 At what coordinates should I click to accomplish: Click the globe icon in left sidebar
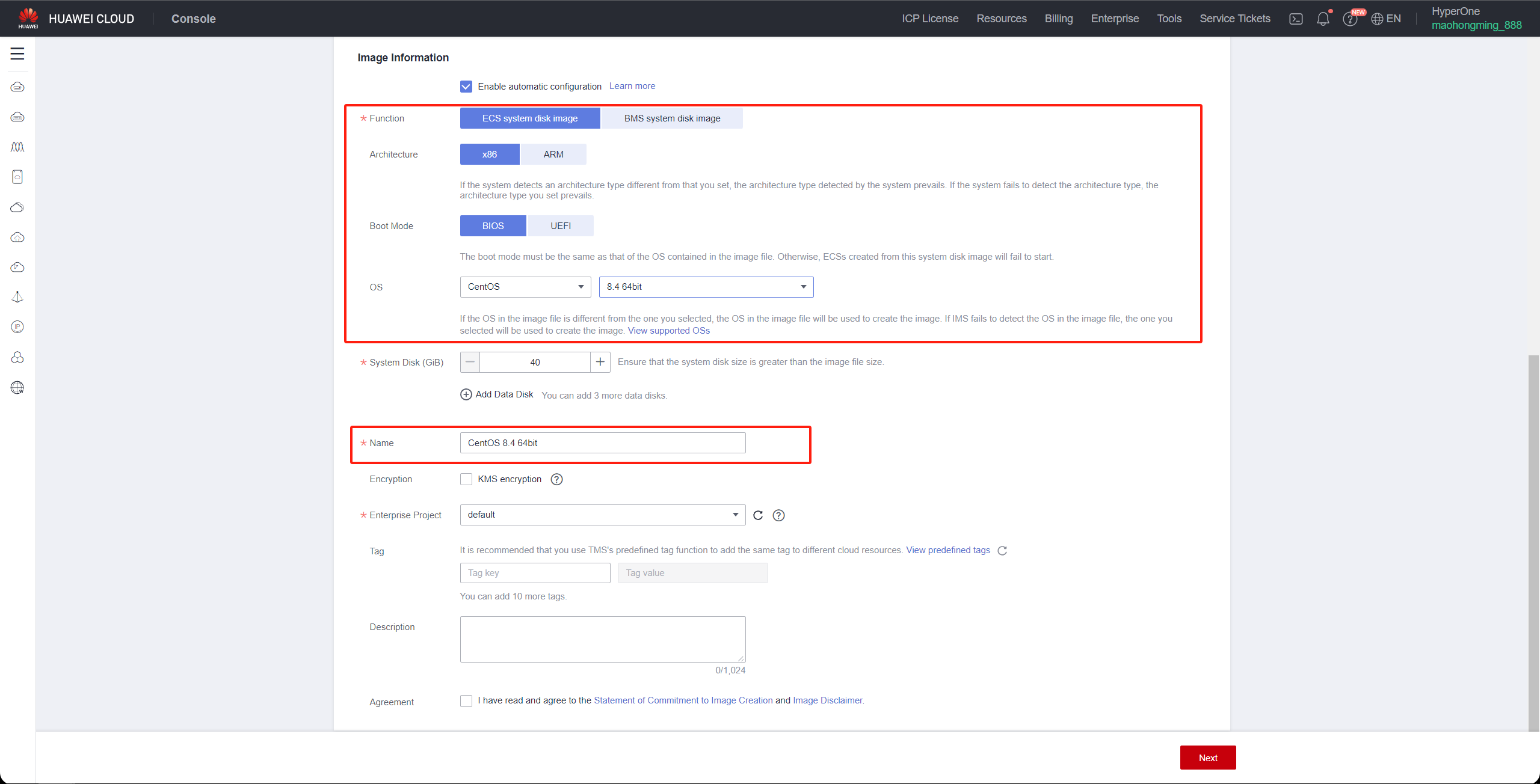click(x=17, y=388)
